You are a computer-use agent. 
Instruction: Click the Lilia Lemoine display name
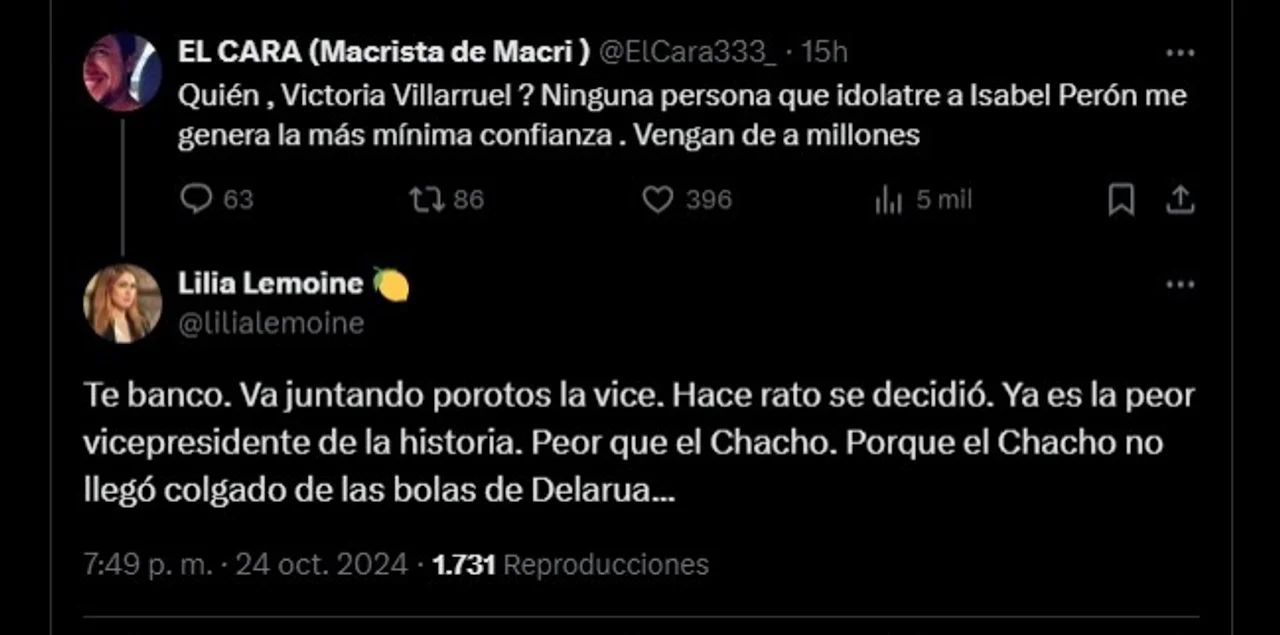[x=270, y=284]
